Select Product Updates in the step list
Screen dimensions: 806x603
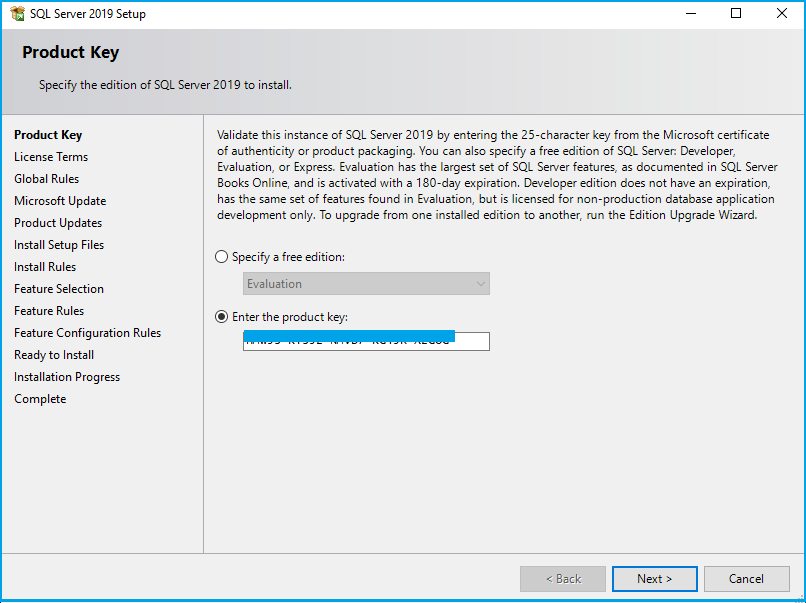pos(58,223)
